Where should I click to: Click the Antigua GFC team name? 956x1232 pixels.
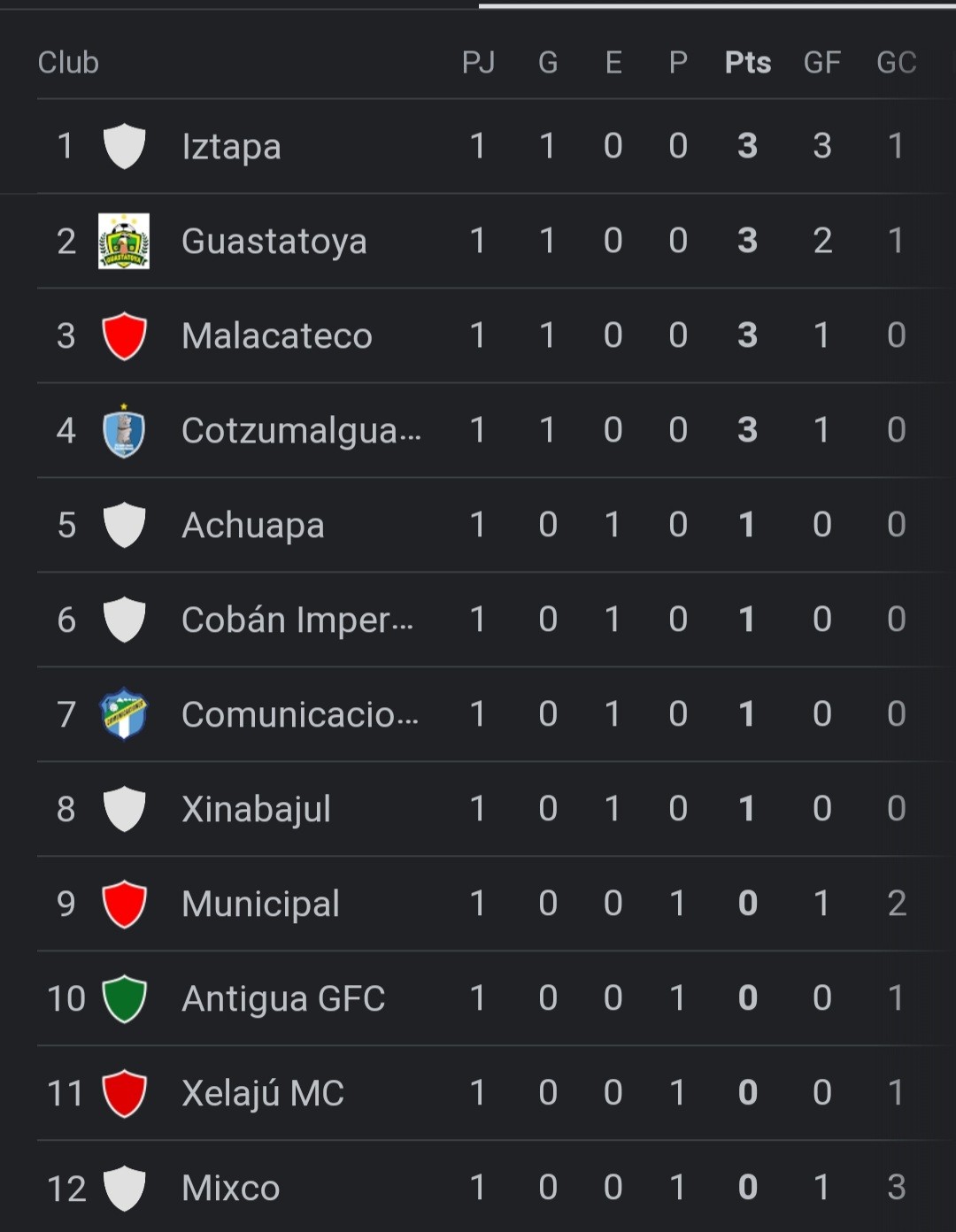pyautogui.click(x=283, y=999)
